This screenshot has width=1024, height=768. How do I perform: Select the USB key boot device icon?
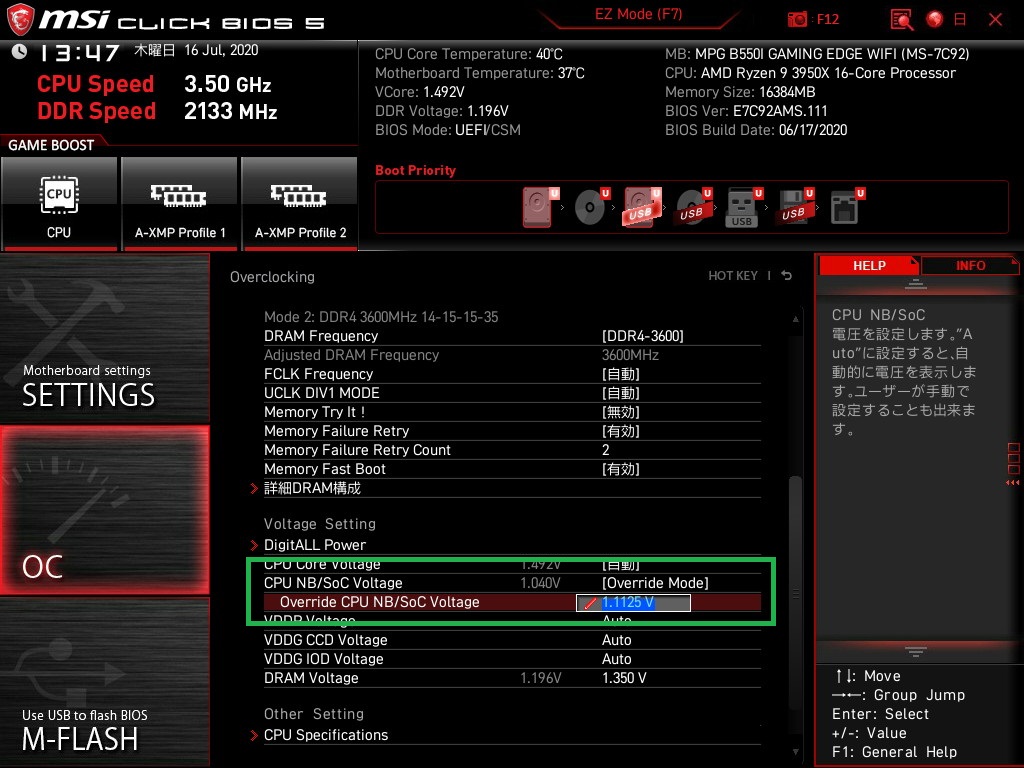743,207
